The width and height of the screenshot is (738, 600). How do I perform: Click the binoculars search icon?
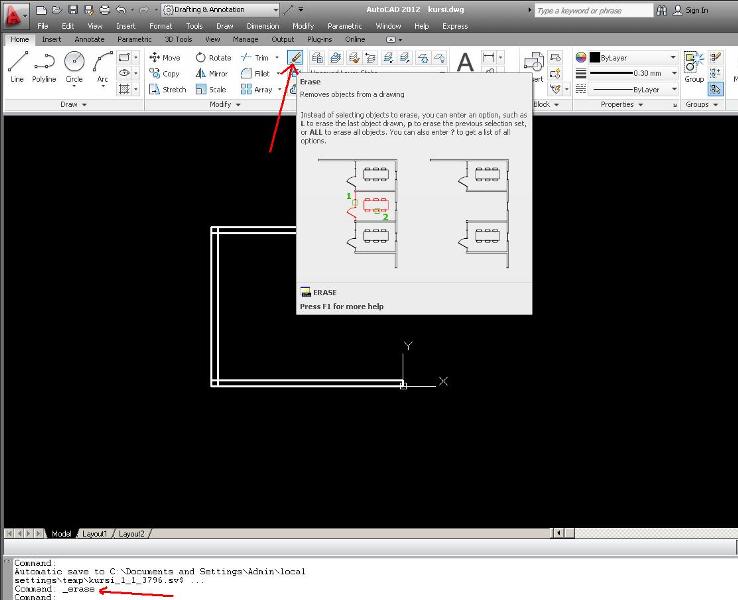click(661, 10)
